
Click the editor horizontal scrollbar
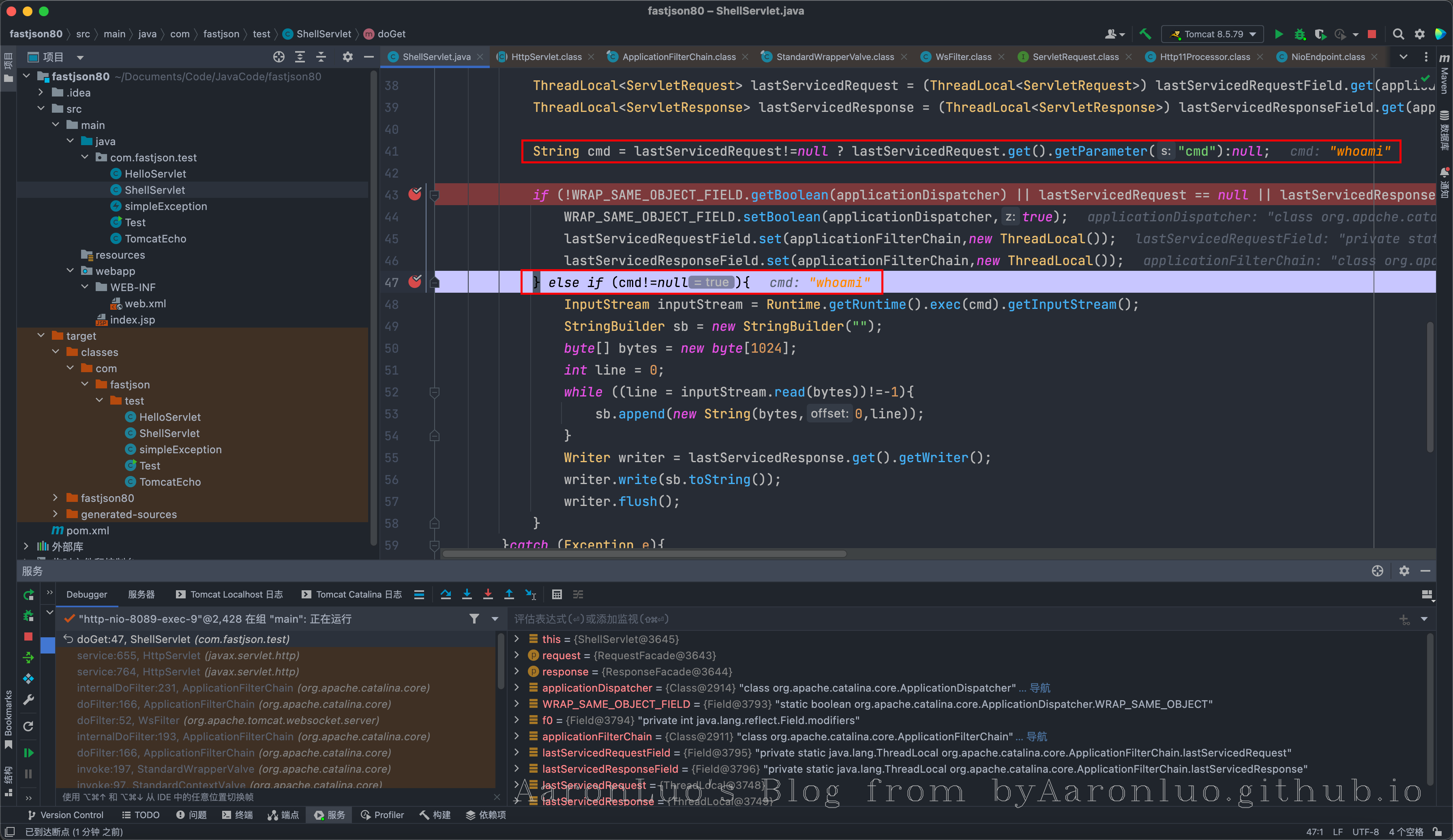(x=645, y=554)
